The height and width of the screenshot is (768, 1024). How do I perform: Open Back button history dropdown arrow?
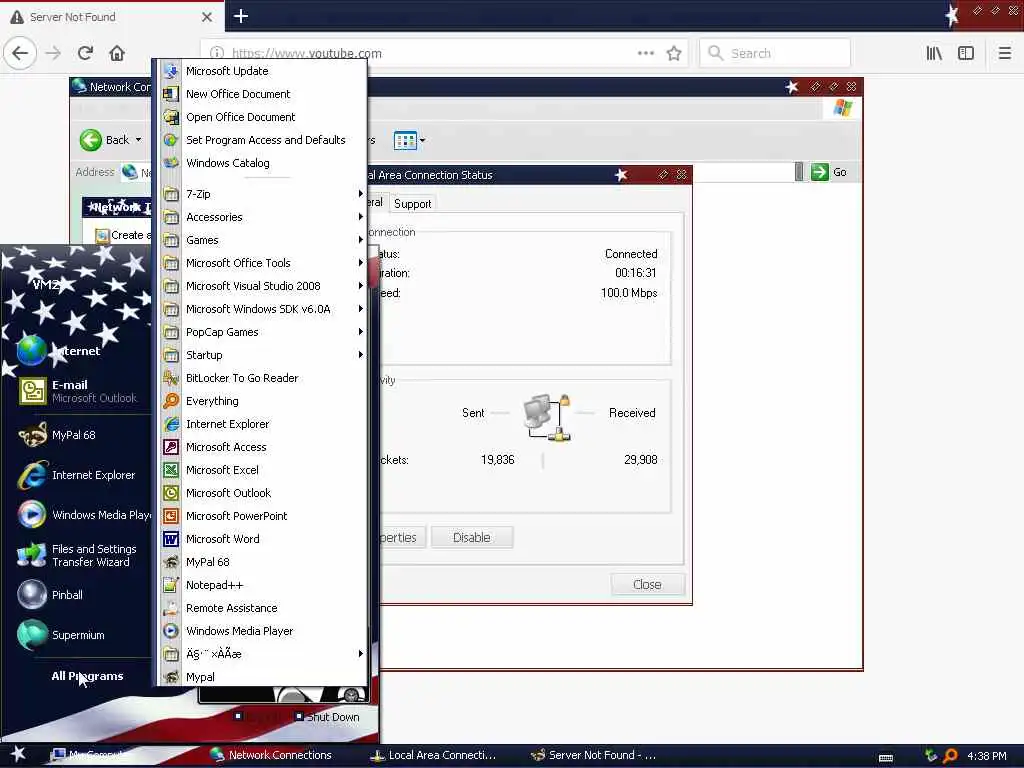point(138,140)
